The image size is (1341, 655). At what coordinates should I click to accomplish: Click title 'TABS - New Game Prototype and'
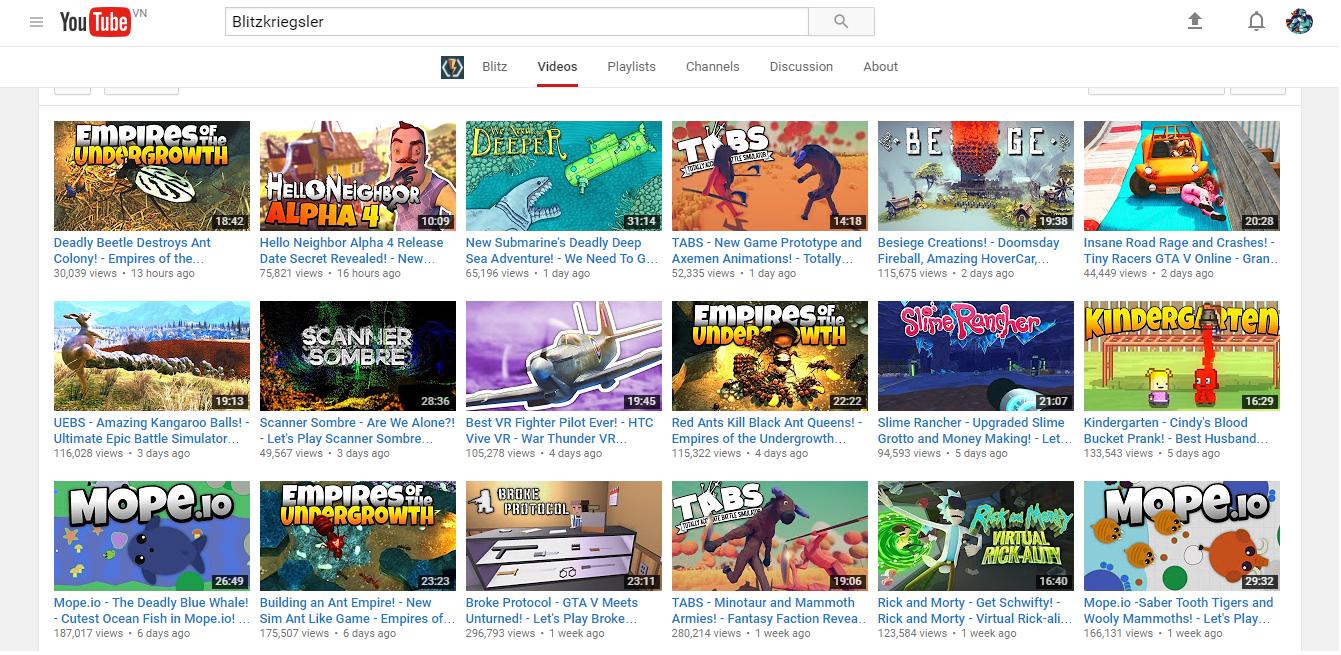(x=767, y=250)
